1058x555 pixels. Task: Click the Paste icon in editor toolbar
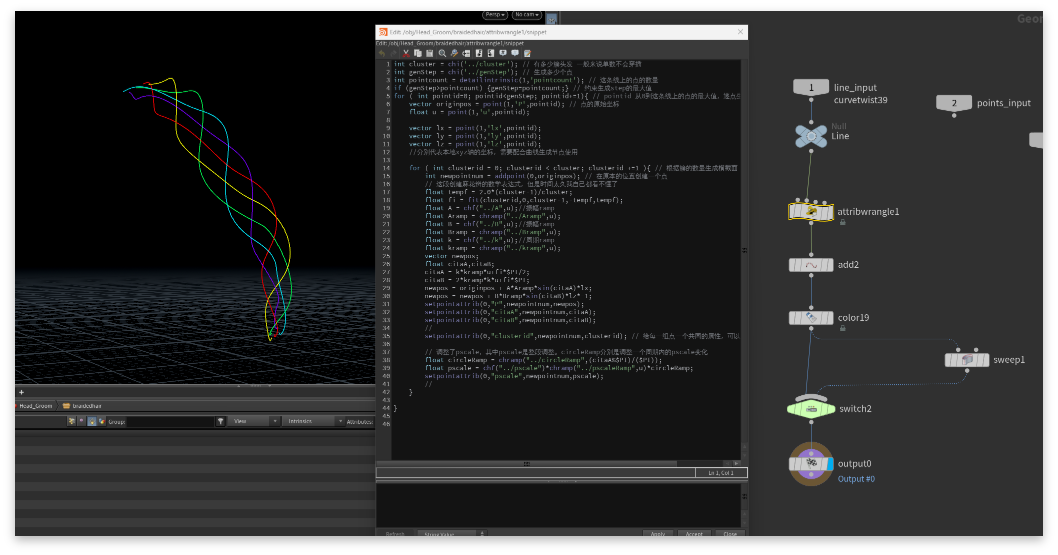click(x=430, y=53)
